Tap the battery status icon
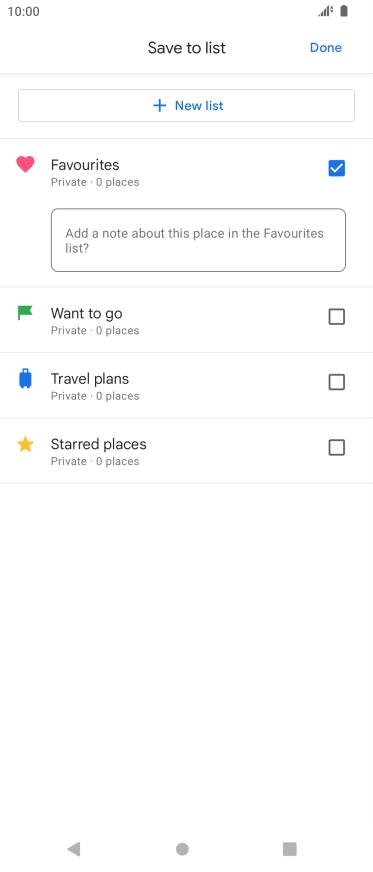The height and width of the screenshot is (872, 373). click(x=344, y=11)
